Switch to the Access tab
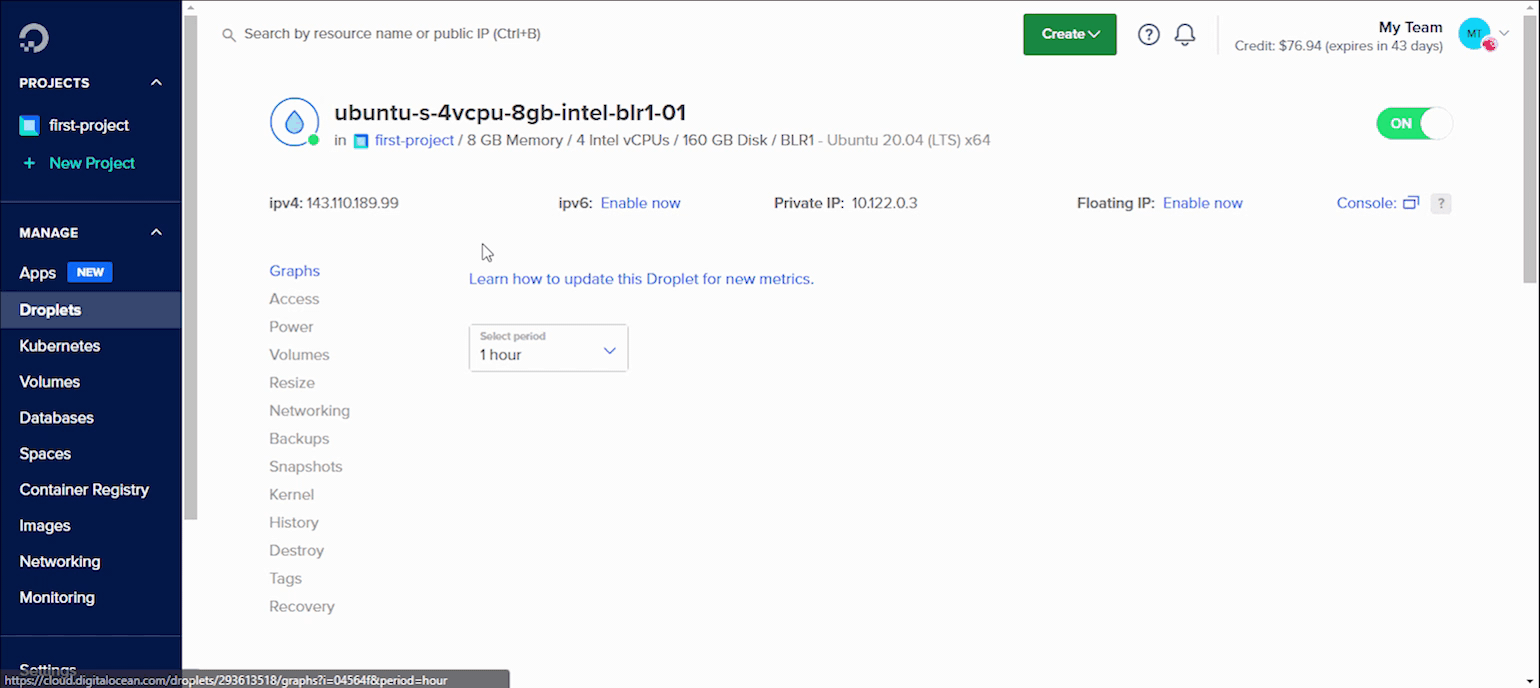 coord(294,299)
